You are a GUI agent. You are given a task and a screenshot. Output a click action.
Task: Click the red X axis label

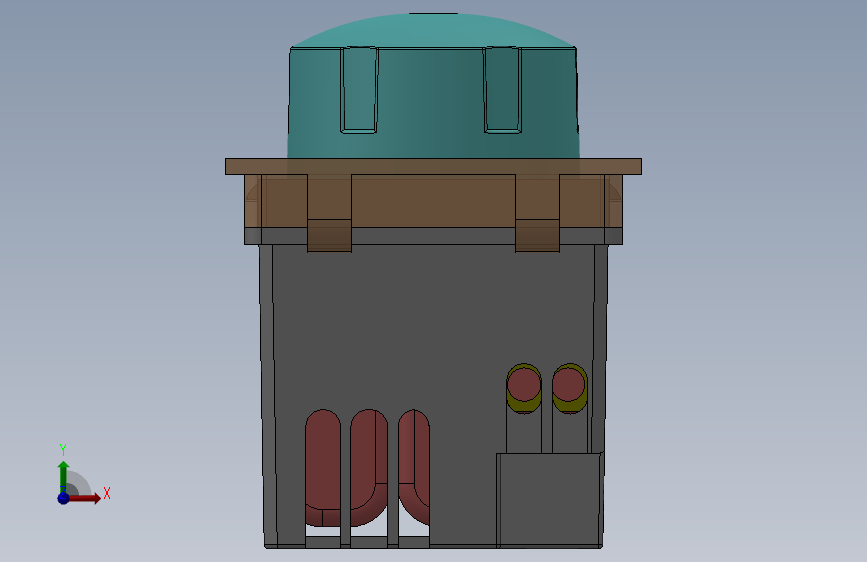tap(107, 493)
